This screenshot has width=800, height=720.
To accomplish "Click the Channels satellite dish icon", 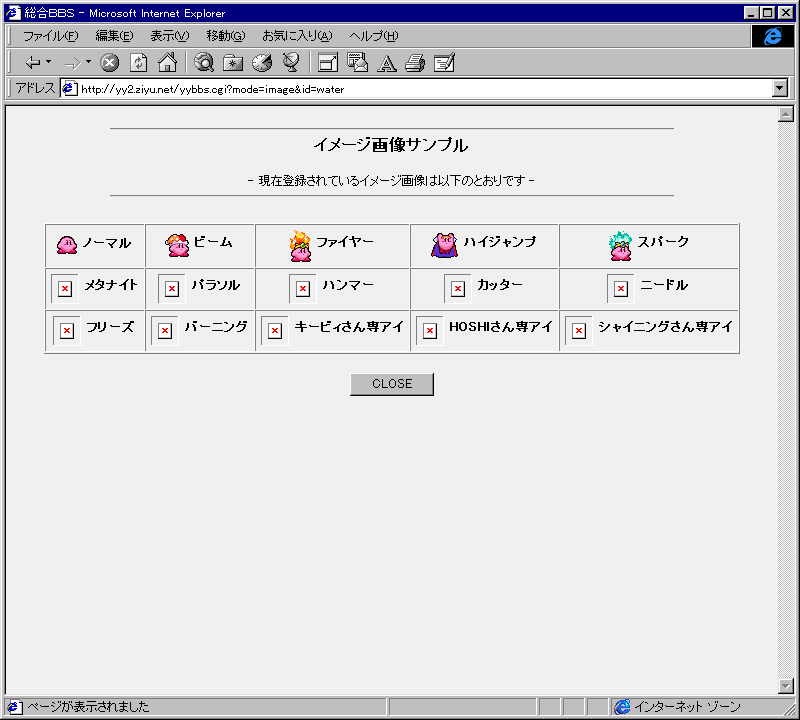I will click(x=291, y=62).
